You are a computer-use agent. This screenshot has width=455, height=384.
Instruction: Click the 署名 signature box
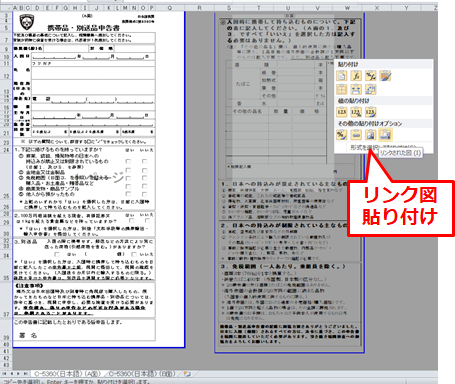pos(84,330)
